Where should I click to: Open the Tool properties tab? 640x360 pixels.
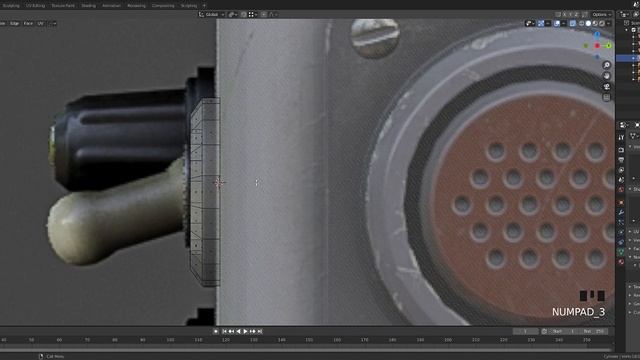[x=621, y=138]
